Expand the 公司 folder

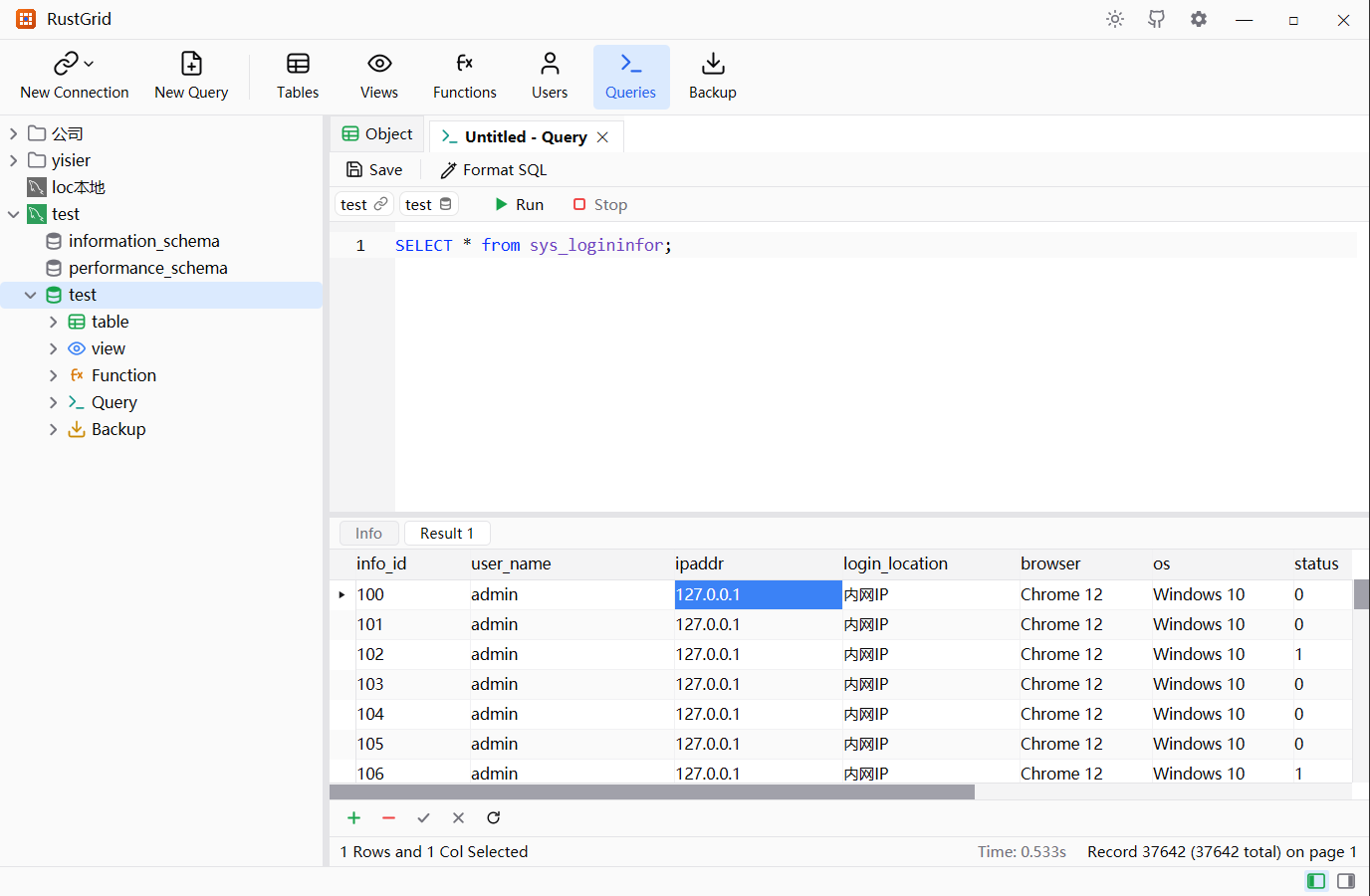[14, 133]
